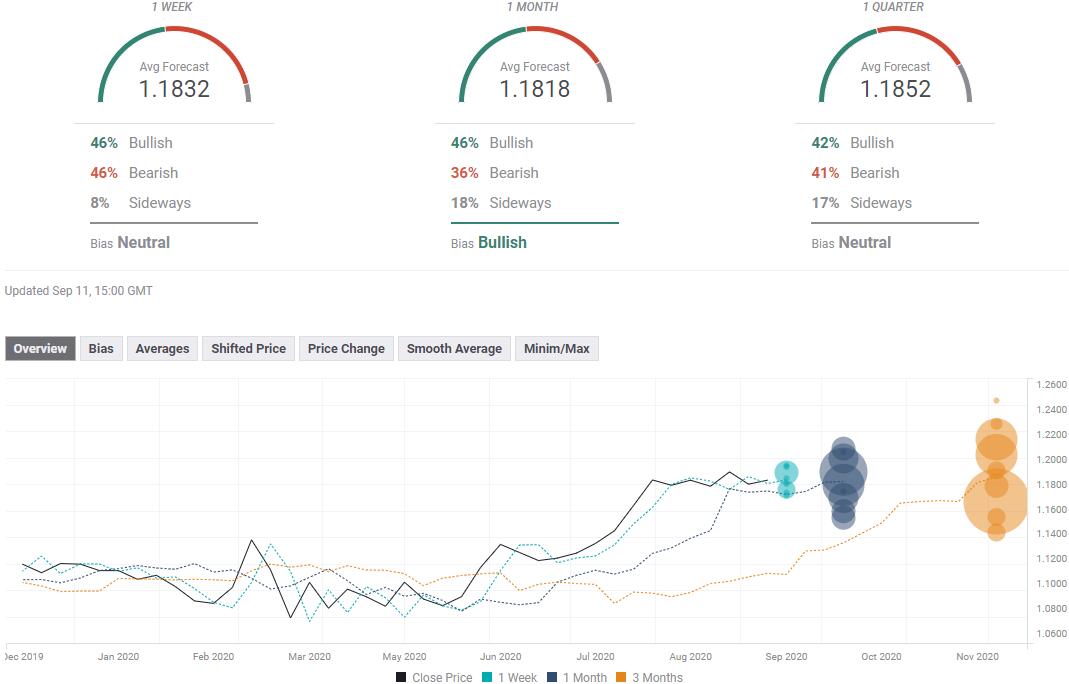This screenshot has width=1069, height=684.
Task: Click the 1 Quarter Bias Neutral label
Action: 852,243
